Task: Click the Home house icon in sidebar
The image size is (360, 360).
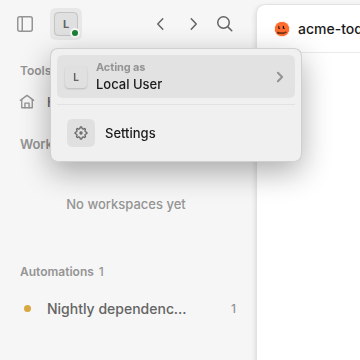Action: [x=27, y=102]
